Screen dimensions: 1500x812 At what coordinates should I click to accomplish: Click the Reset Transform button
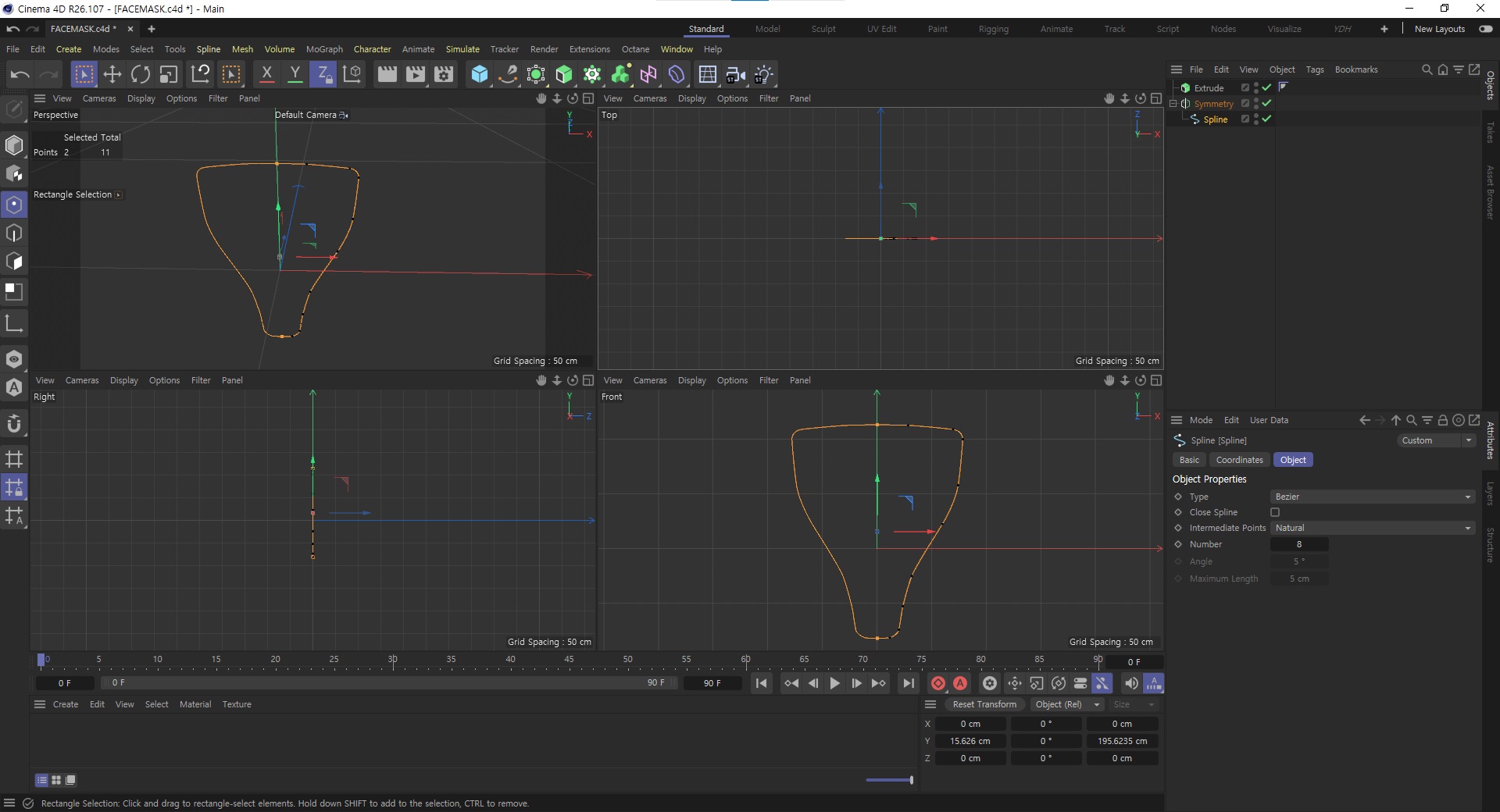tap(984, 704)
